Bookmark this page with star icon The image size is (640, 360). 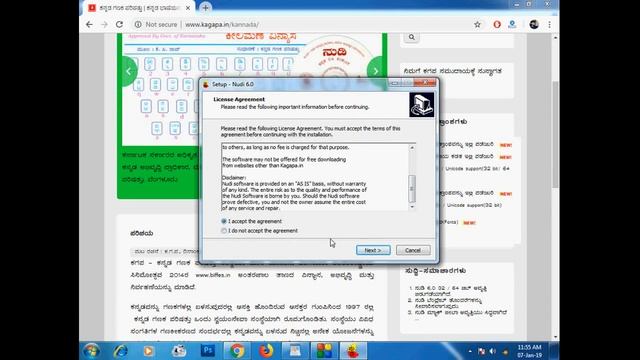pos(477,24)
